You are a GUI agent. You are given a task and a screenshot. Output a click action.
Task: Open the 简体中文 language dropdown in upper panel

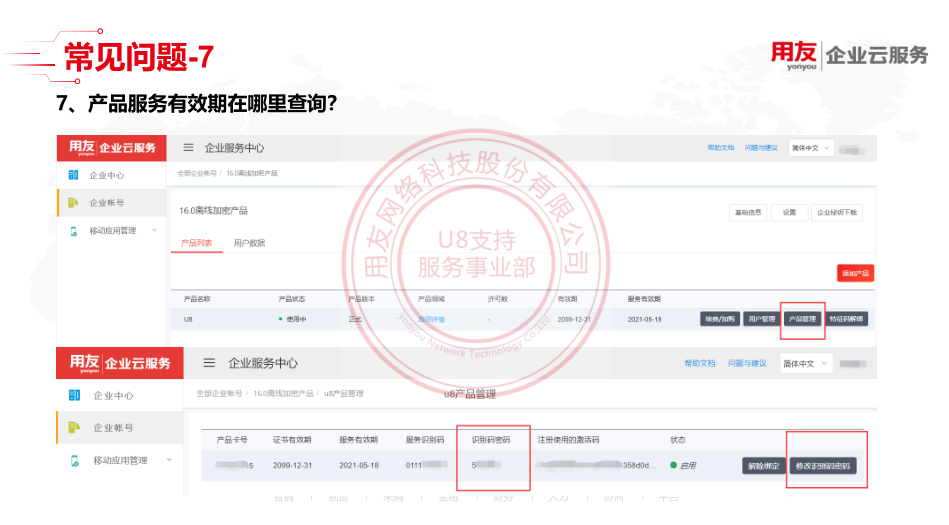(810, 148)
